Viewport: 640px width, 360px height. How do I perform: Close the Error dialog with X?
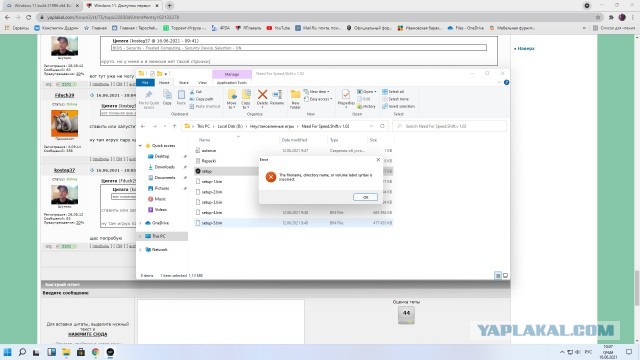(x=378, y=160)
